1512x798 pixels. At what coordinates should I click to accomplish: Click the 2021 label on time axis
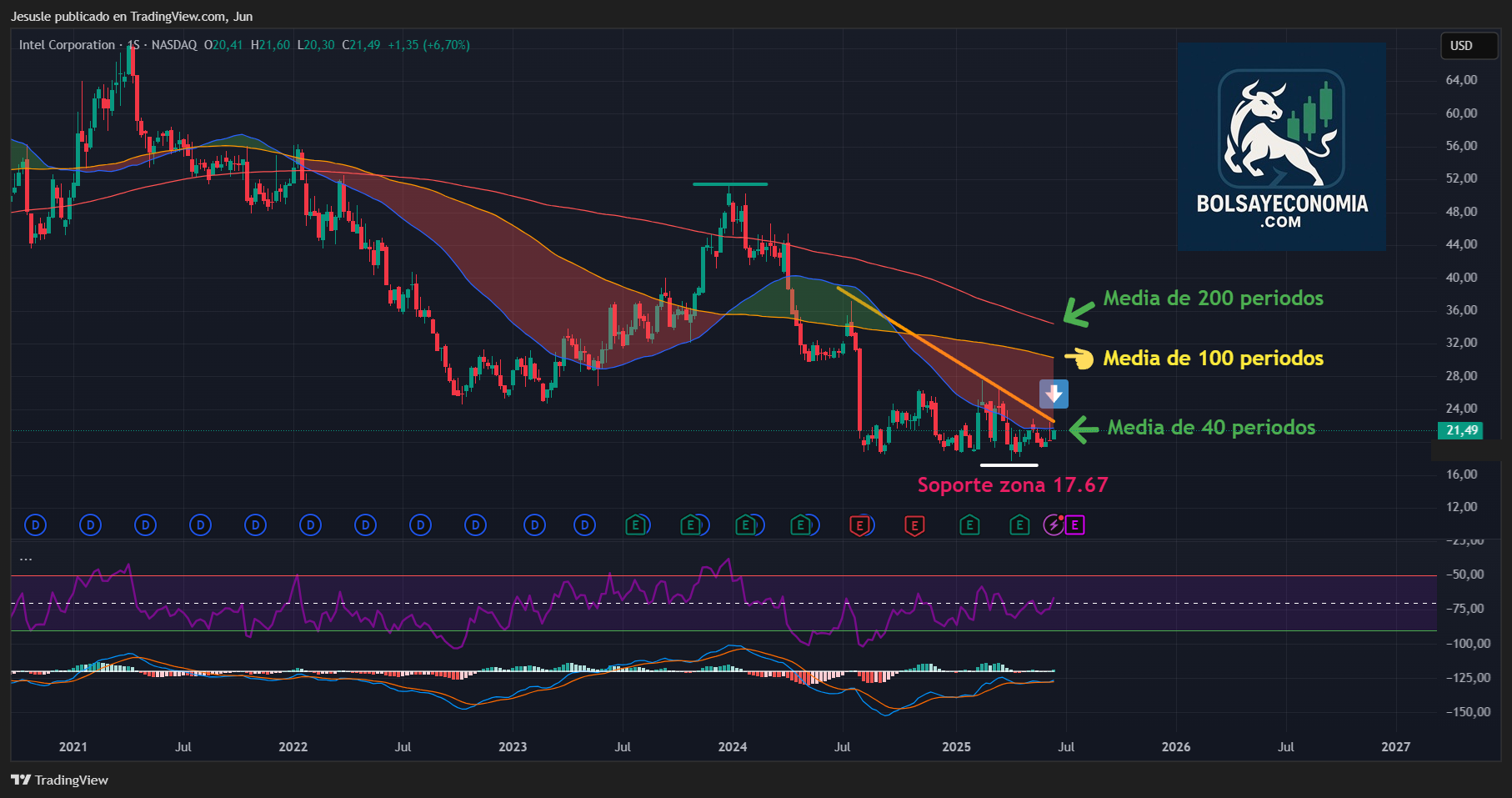(x=73, y=746)
